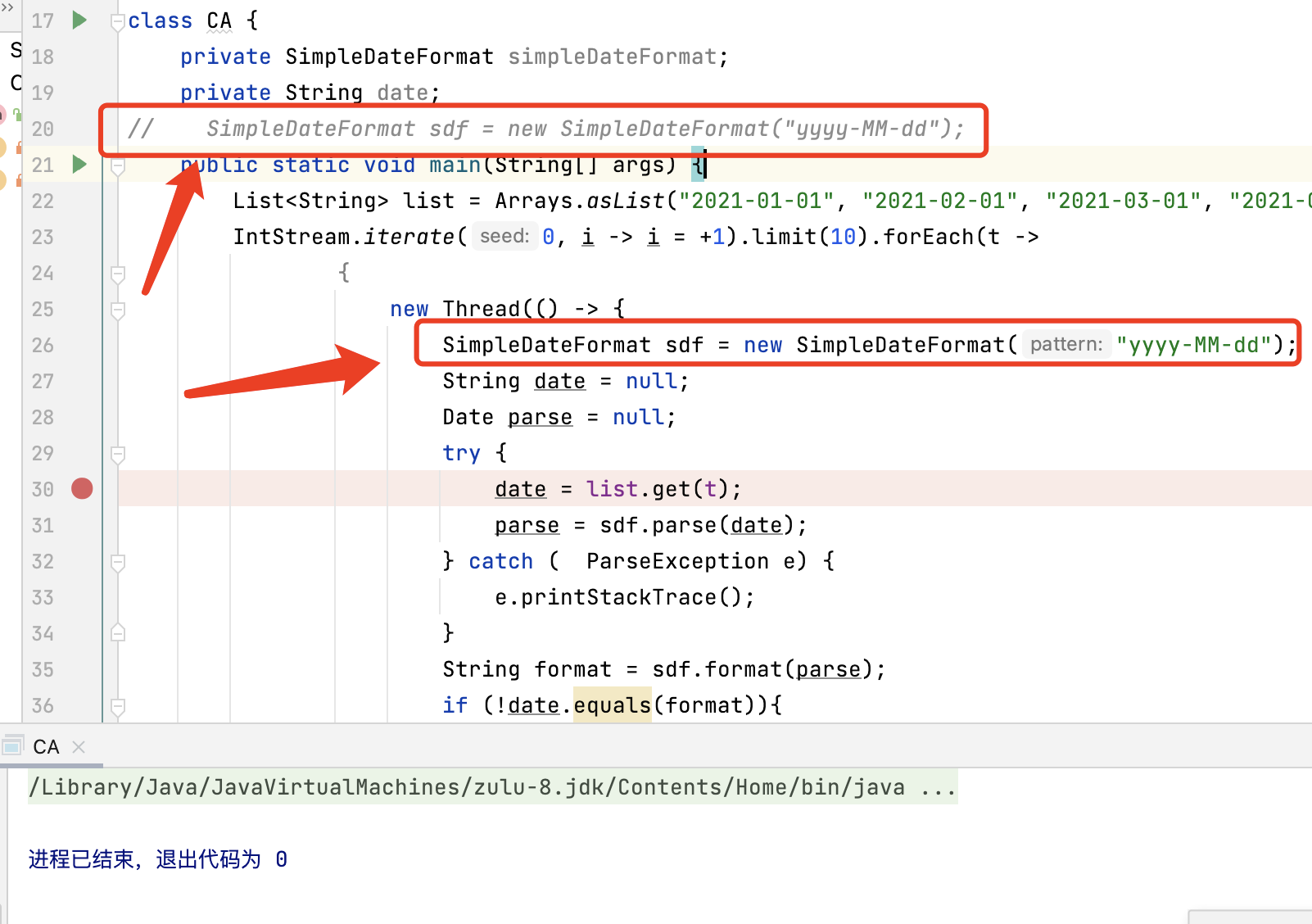Close the CA run tab
Viewport: 1312px width, 924px height.
coord(79,747)
